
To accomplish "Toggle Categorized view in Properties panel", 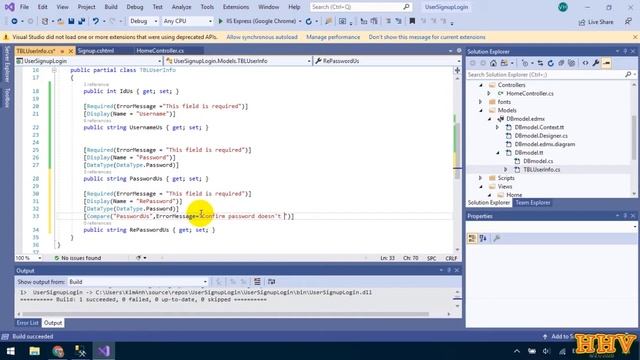I will coord(472,238).
